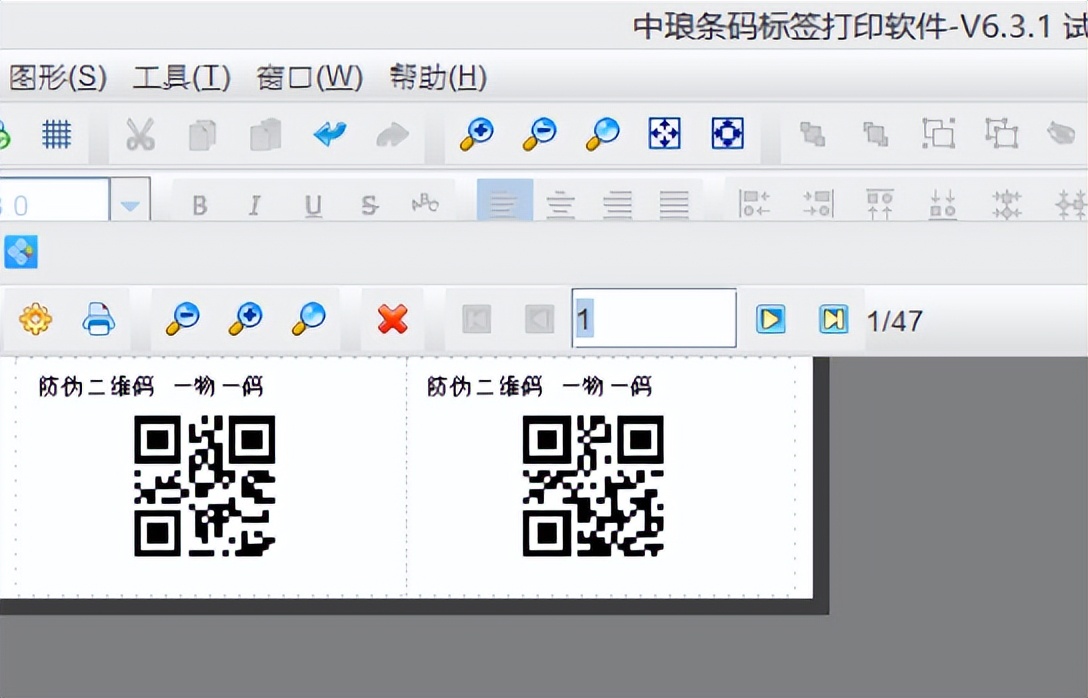Select left text alignment
Screen dimensions: 1088x698
coord(504,202)
